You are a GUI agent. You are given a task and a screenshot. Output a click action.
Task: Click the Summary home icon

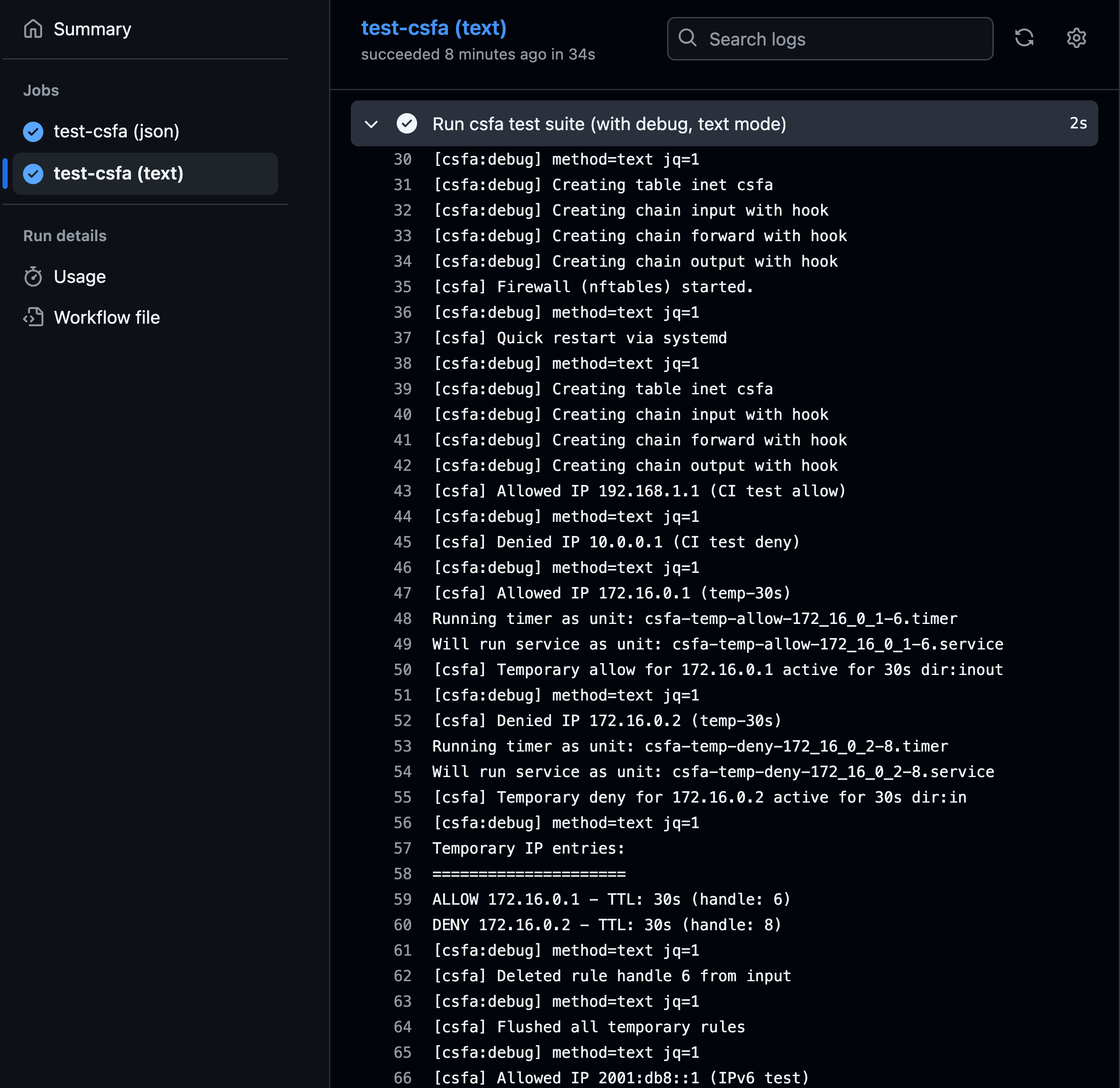pos(33,28)
